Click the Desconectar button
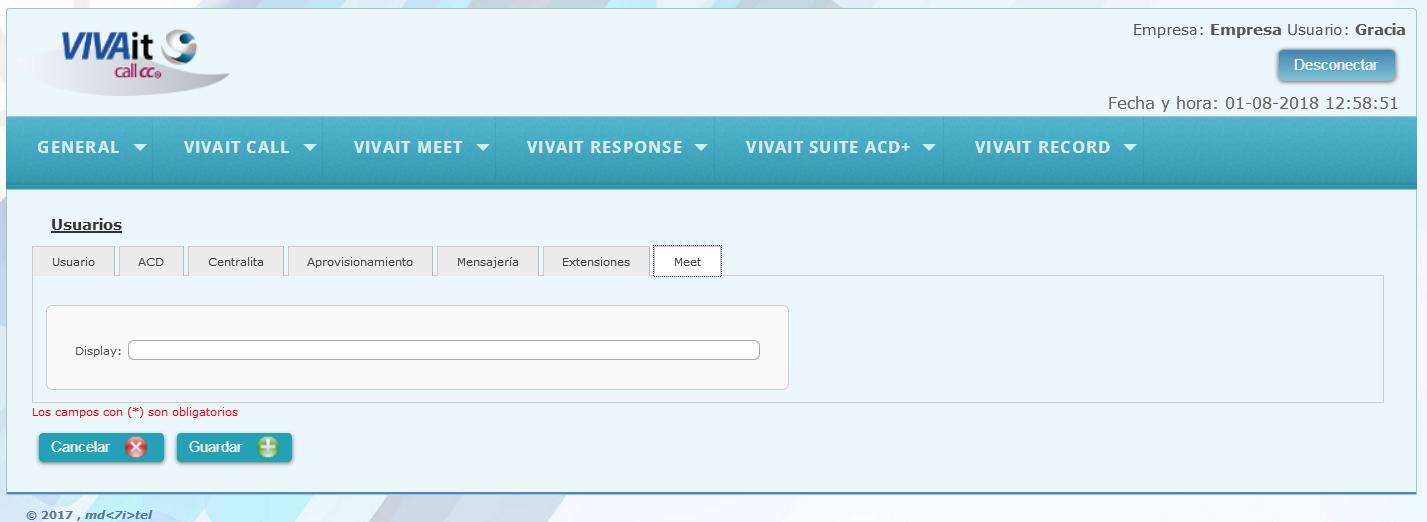The height and width of the screenshot is (522, 1427). [1336, 65]
